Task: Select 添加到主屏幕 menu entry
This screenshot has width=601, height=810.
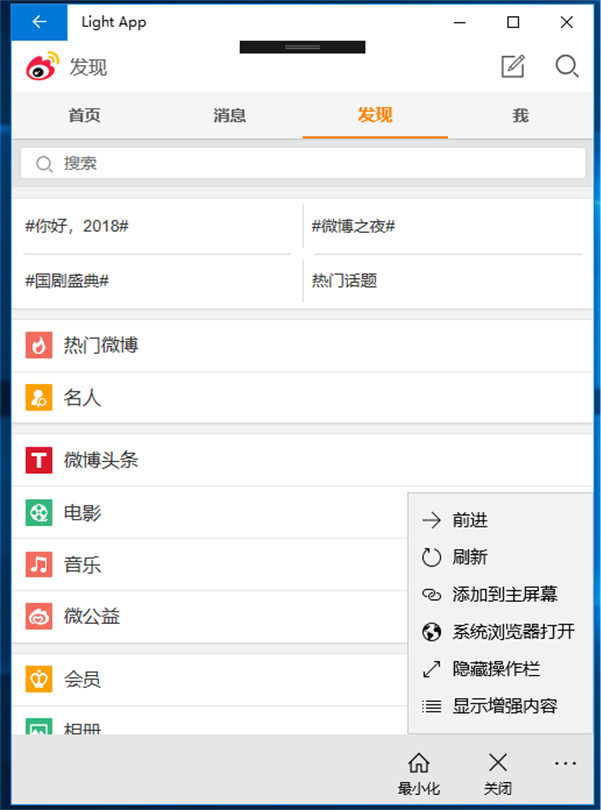Action: click(505, 594)
